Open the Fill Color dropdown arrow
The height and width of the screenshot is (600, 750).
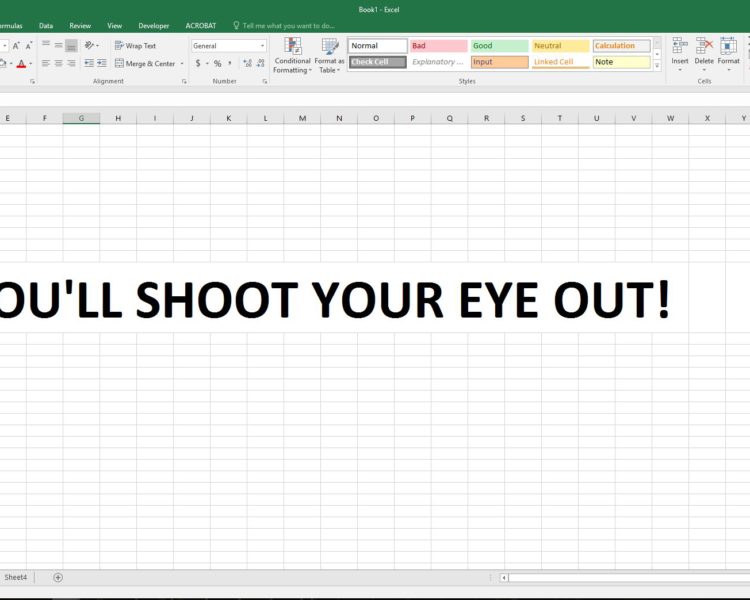point(11,64)
